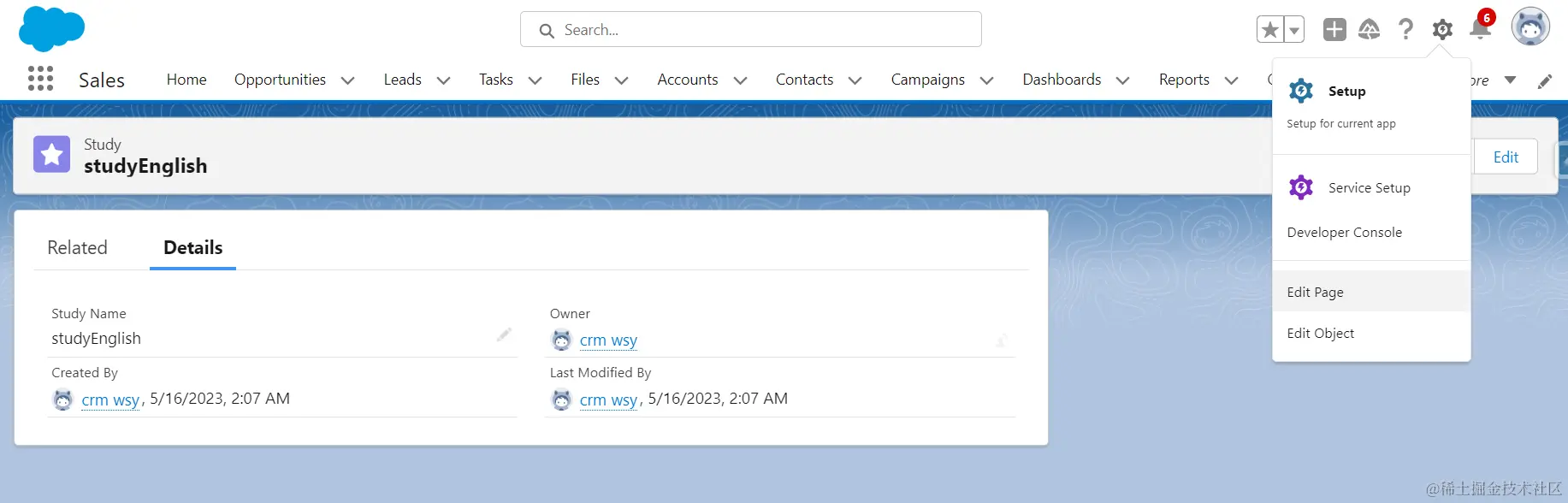Click the studyEnglish record title
This screenshot has width=1568, height=503.
pos(145,166)
